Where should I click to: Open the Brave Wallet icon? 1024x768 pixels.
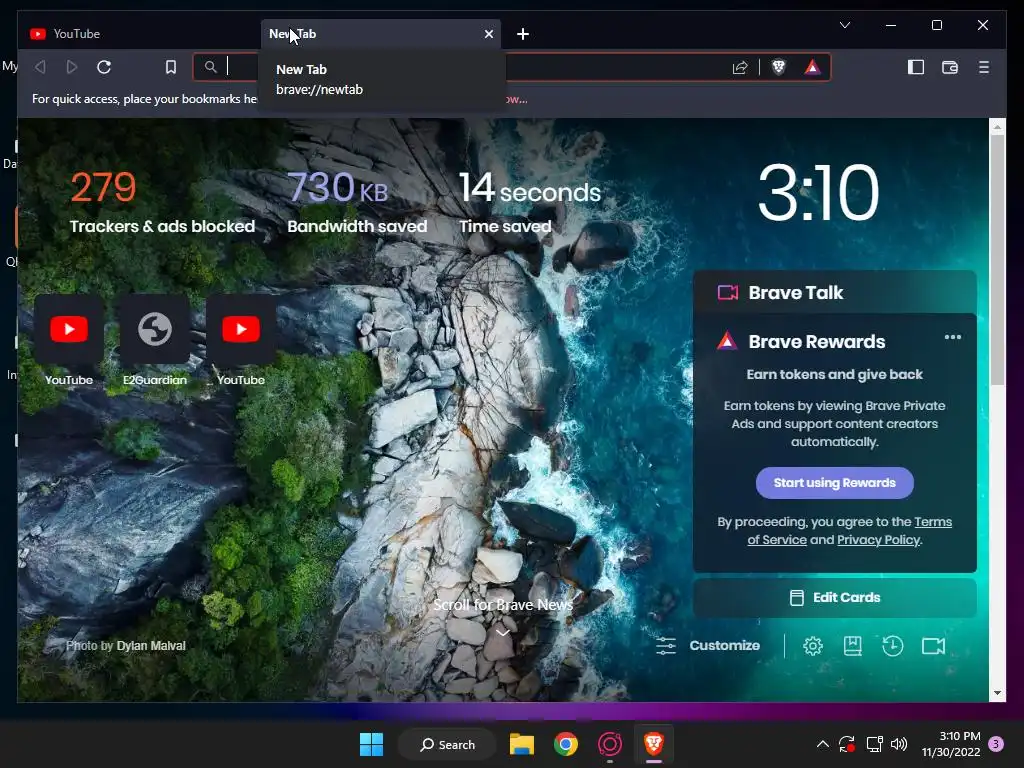pyautogui.click(x=950, y=67)
